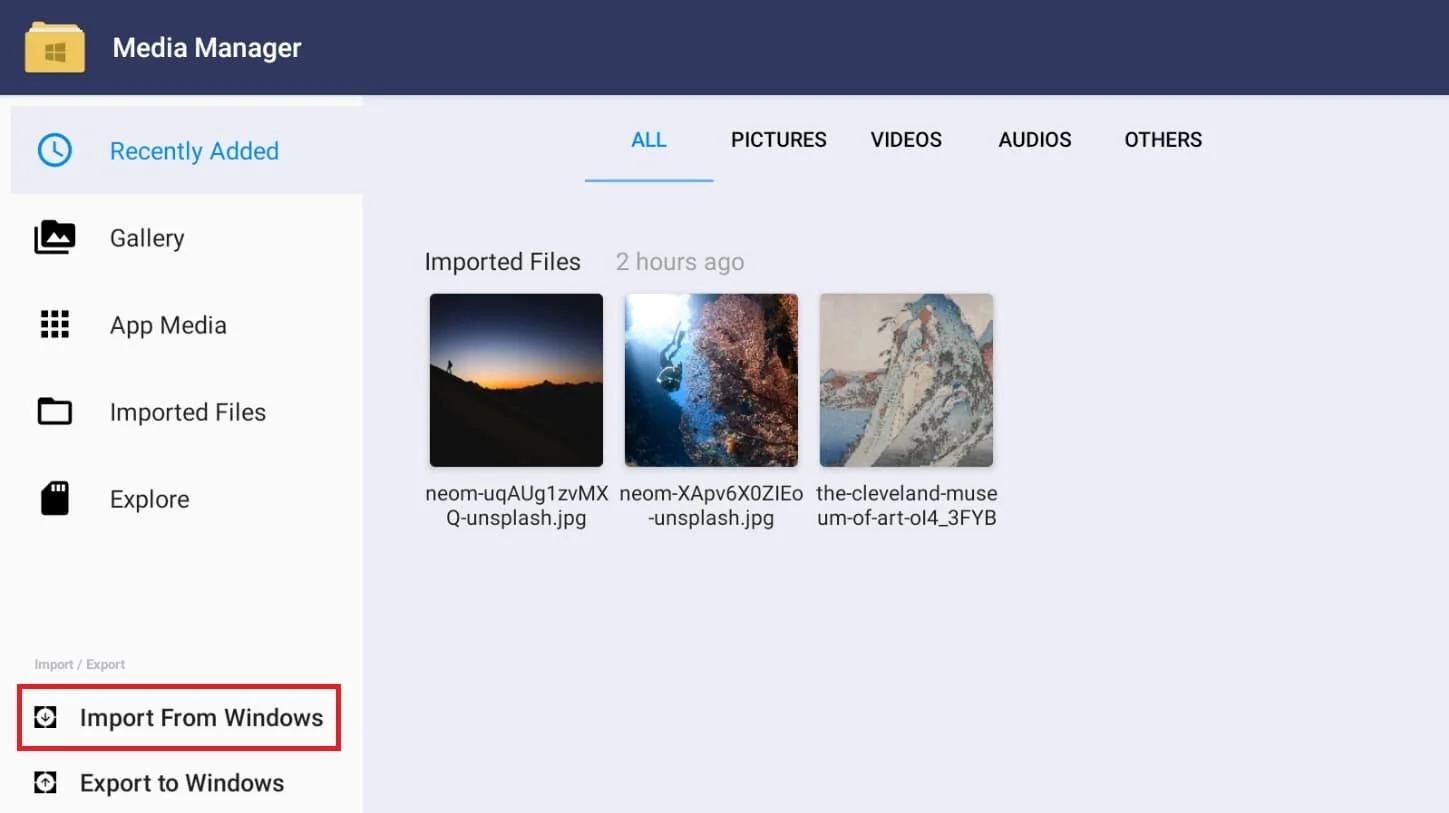Click the Export to Windows option
This screenshot has height=813, width=1449.
(181, 782)
